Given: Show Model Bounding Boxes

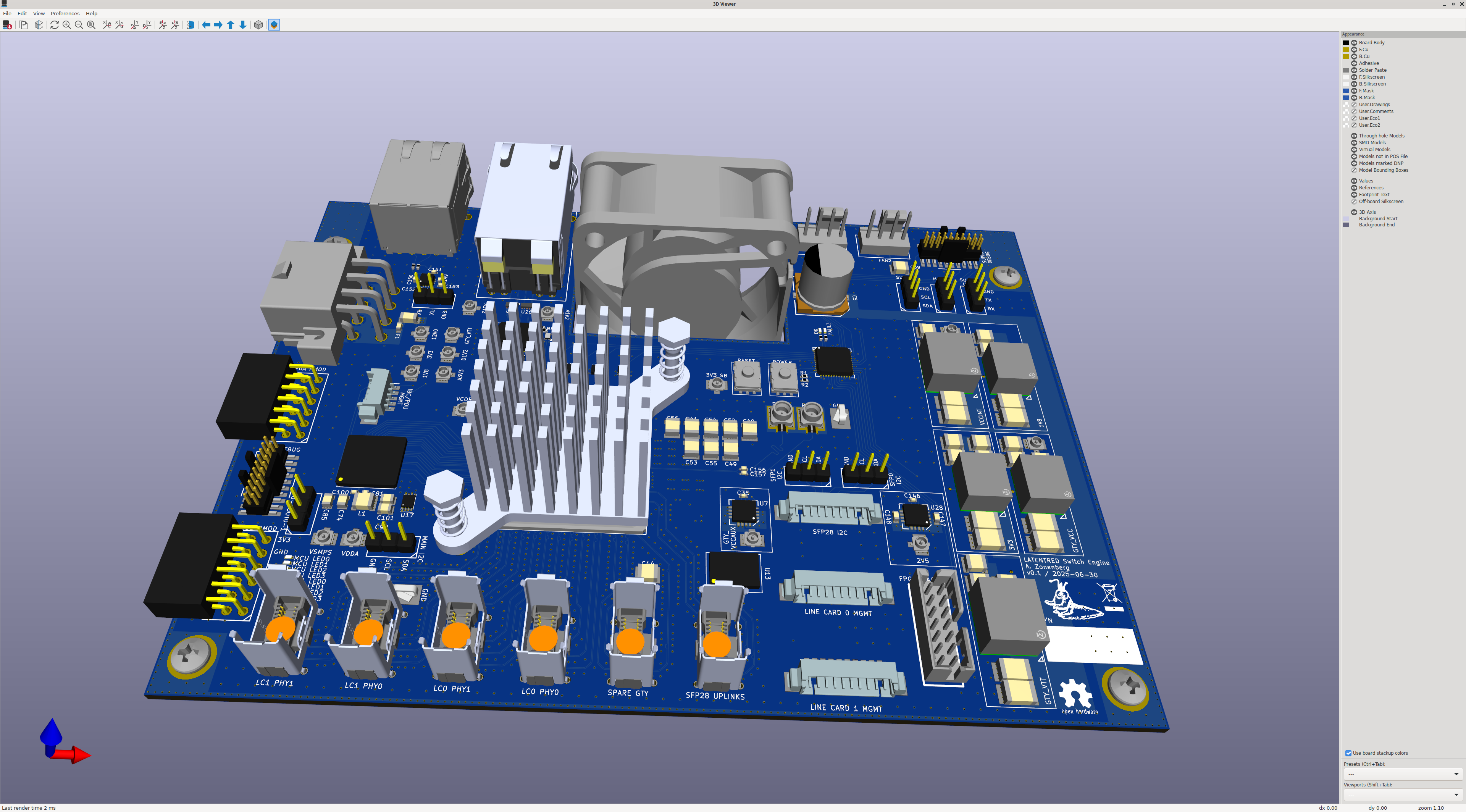Looking at the screenshot, I should [1354, 170].
